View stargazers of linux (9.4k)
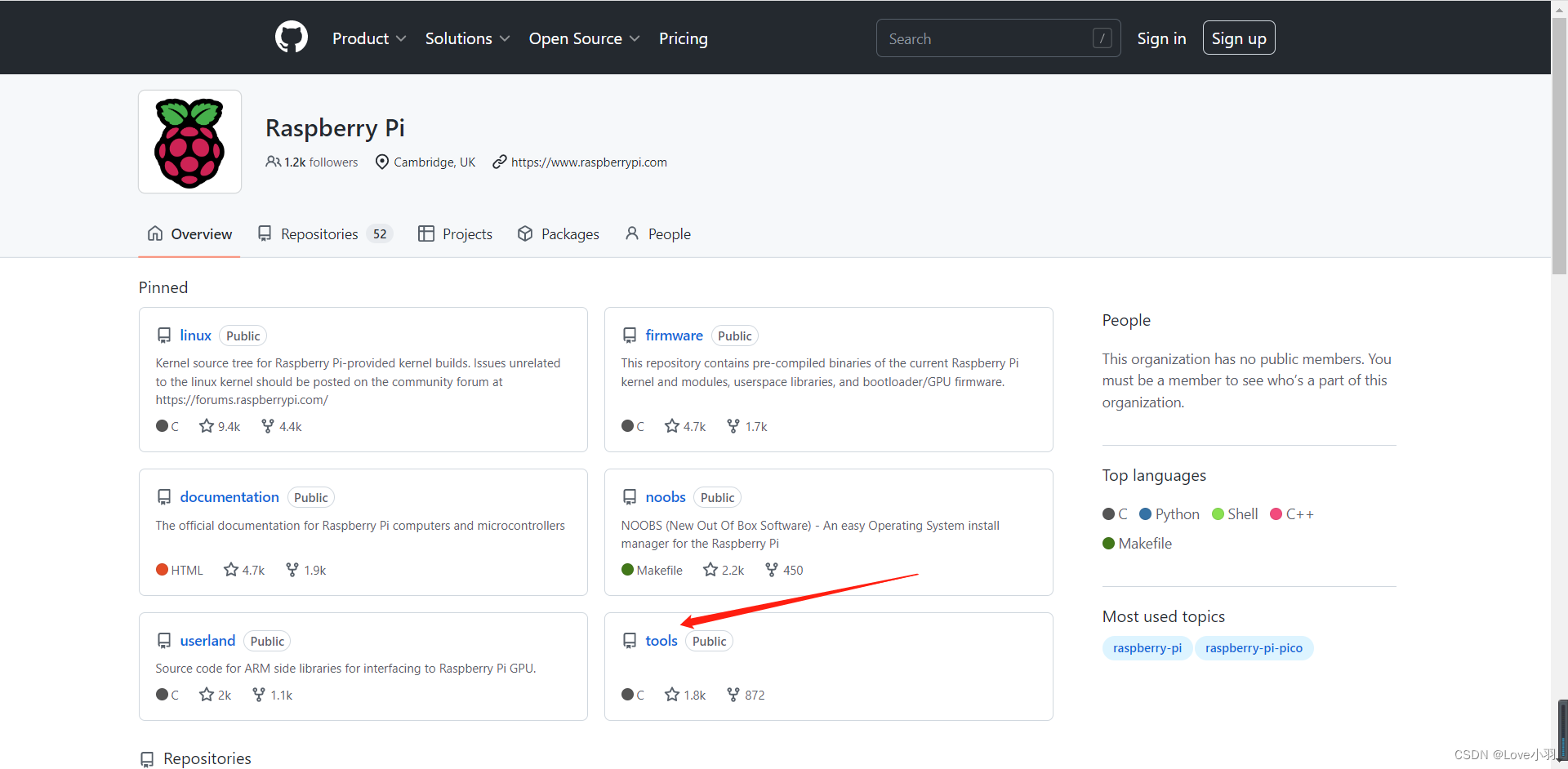The height and width of the screenshot is (769, 1568). [x=220, y=426]
